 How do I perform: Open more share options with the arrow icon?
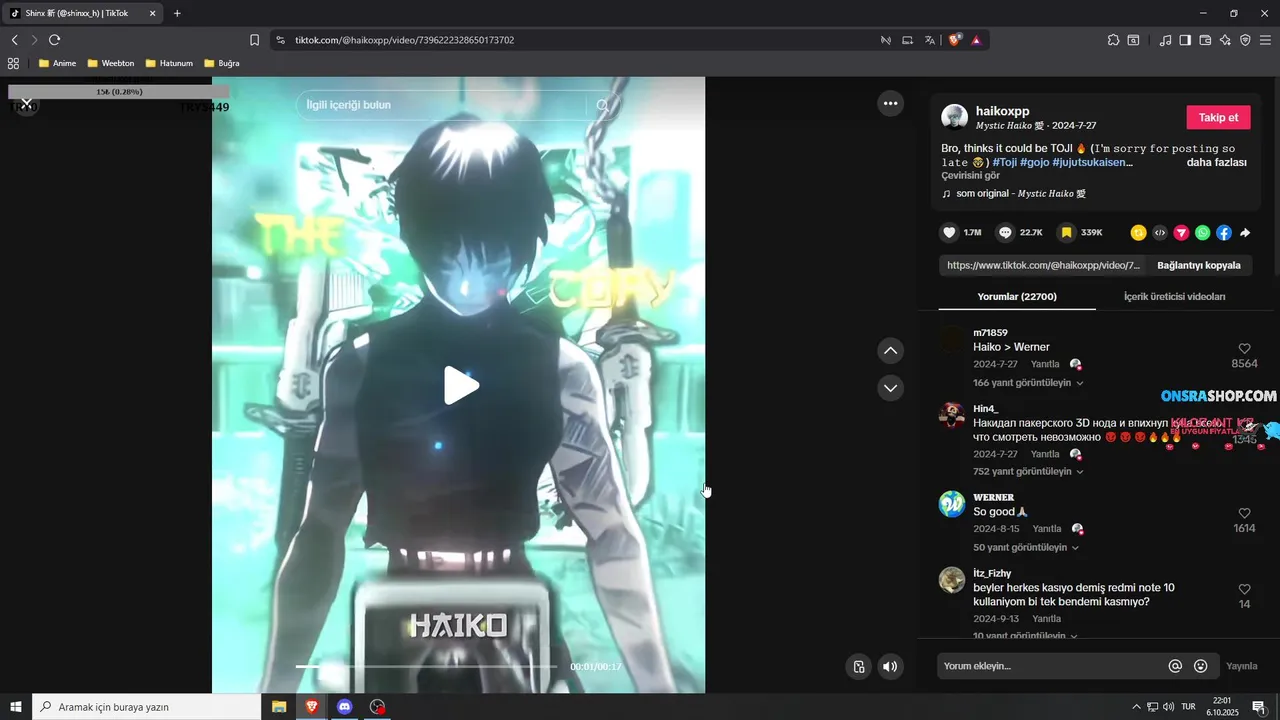[1245, 232]
